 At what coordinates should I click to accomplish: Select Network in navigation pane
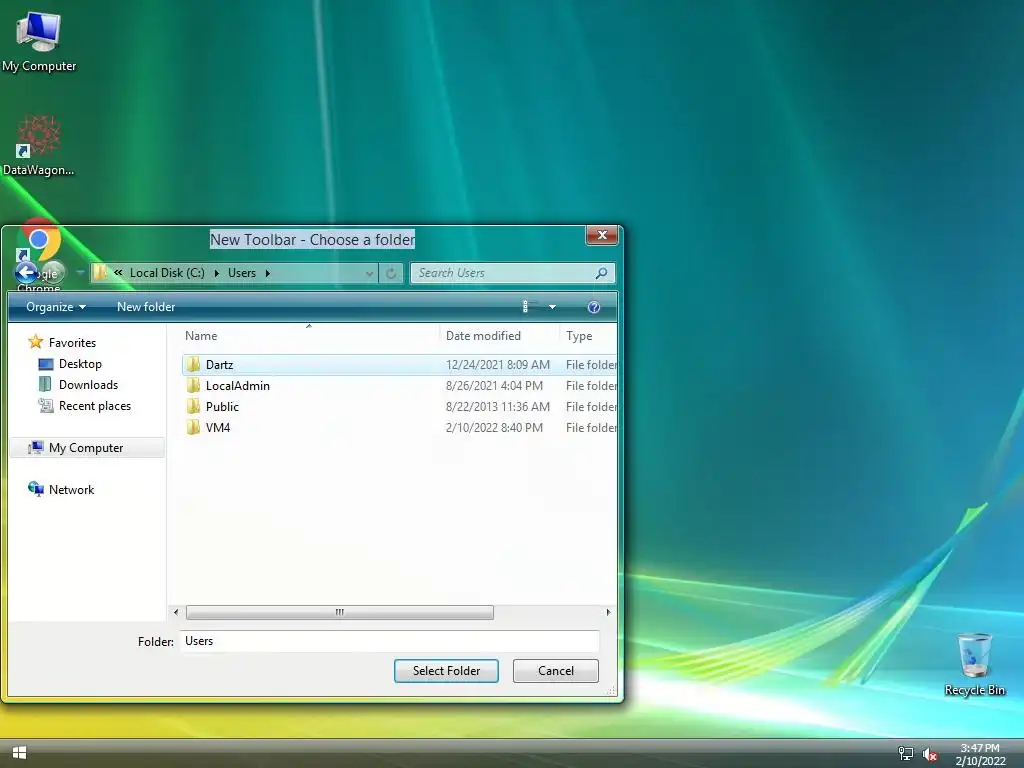point(71,489)
